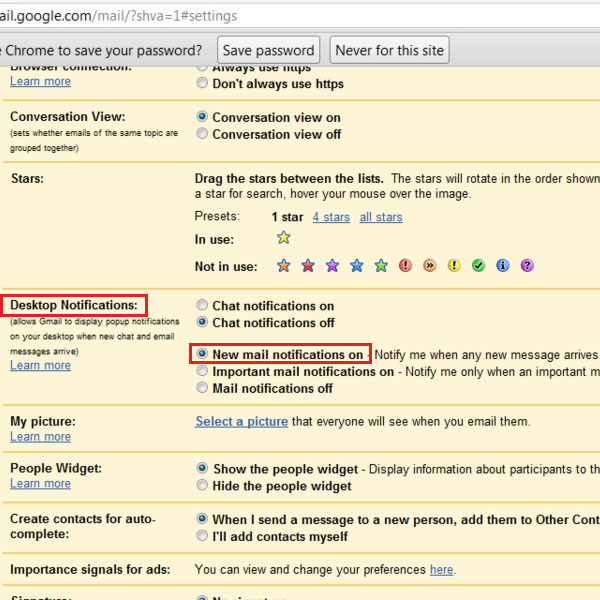
Task: Open Learn more under My picture
Action: 41,437
